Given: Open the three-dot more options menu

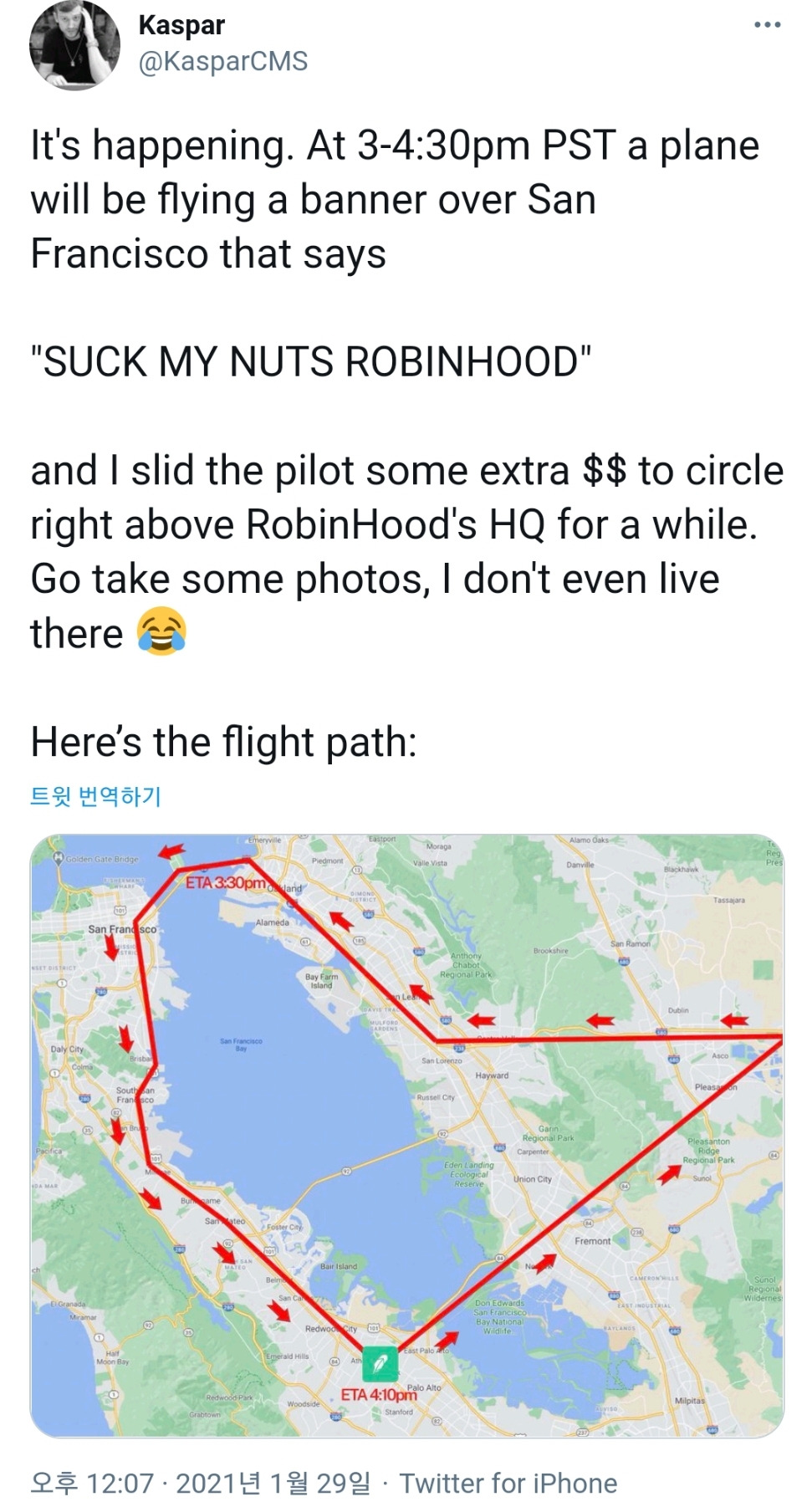Looking at the screenshot, I should [x=767, y=25].
